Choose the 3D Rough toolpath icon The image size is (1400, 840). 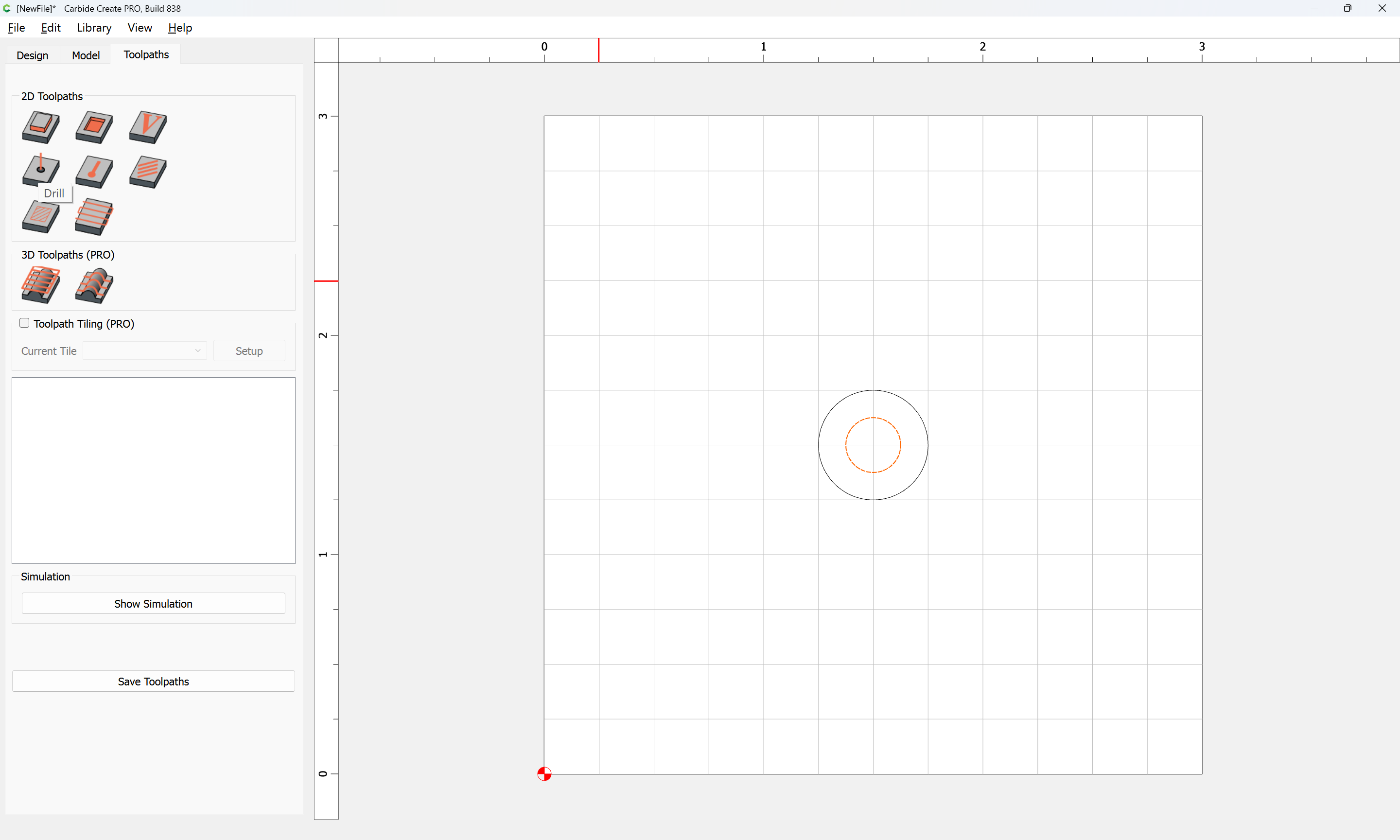41,285
